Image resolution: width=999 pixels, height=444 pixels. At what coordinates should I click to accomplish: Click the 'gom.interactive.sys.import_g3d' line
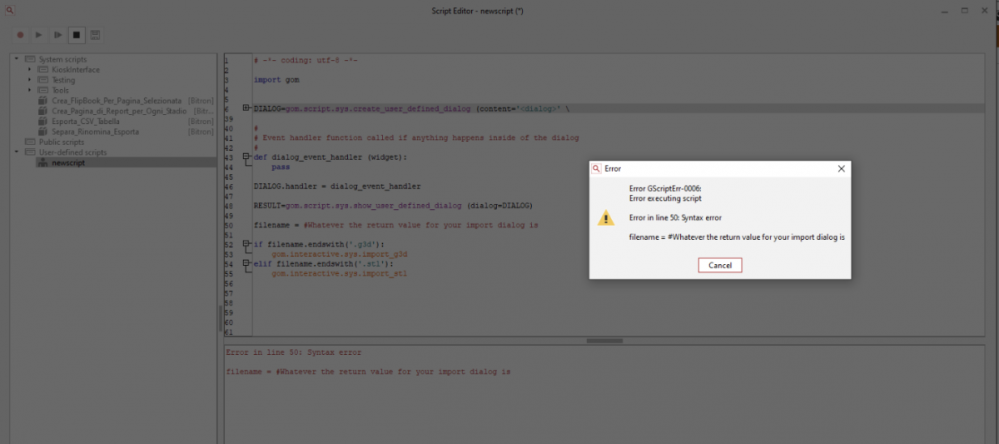tap(339, 254)
